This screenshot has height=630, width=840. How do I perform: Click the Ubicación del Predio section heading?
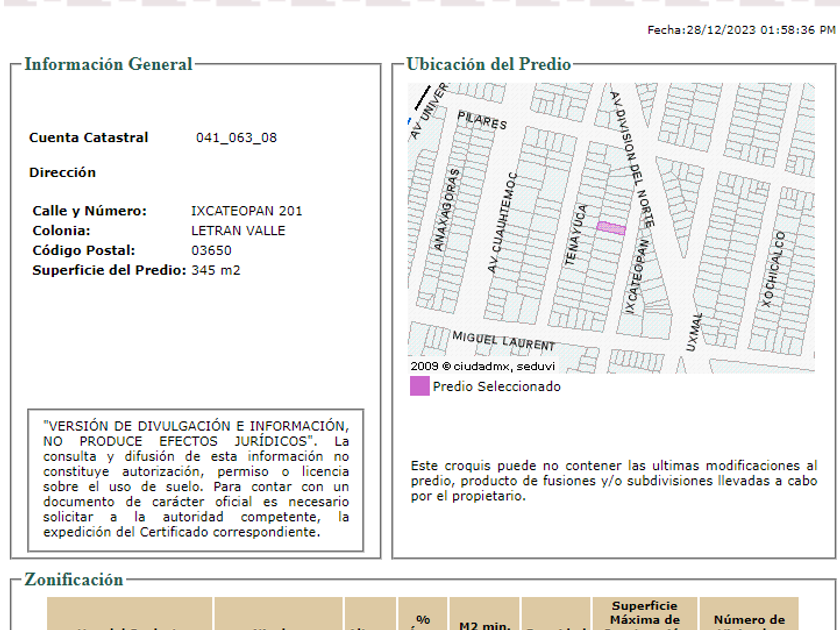(489, 65)
